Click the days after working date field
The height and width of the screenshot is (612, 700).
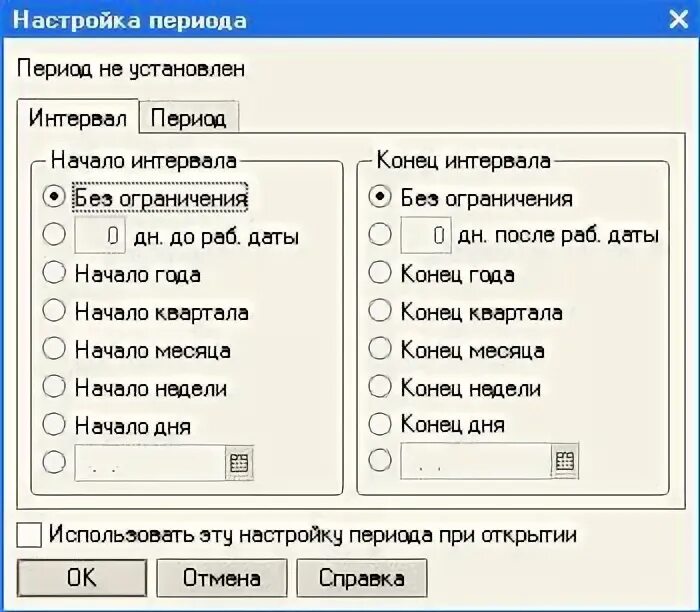click(425, 235)
